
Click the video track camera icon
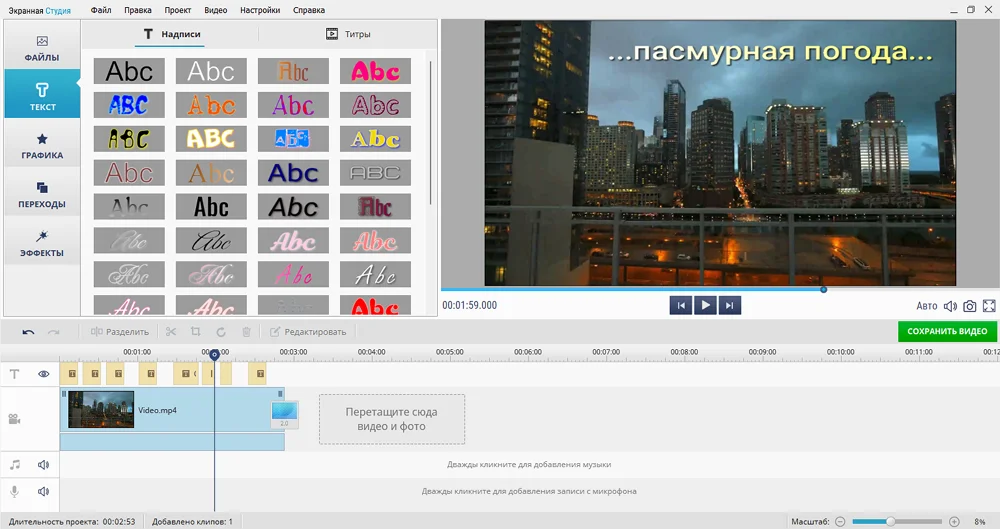pos(15,419)
